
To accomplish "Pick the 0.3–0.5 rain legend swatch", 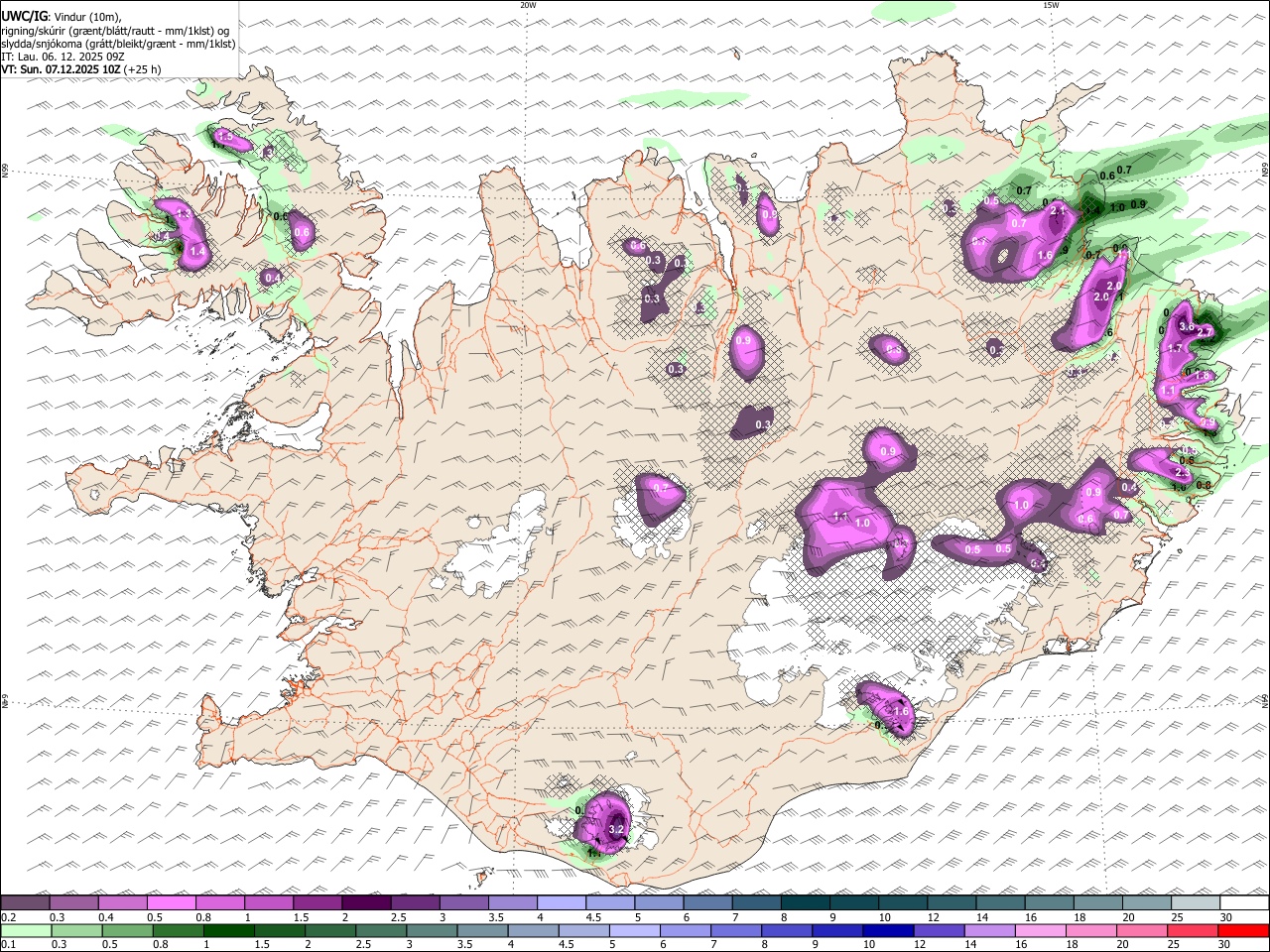I will pyautogui.click(x=77, y=931).
